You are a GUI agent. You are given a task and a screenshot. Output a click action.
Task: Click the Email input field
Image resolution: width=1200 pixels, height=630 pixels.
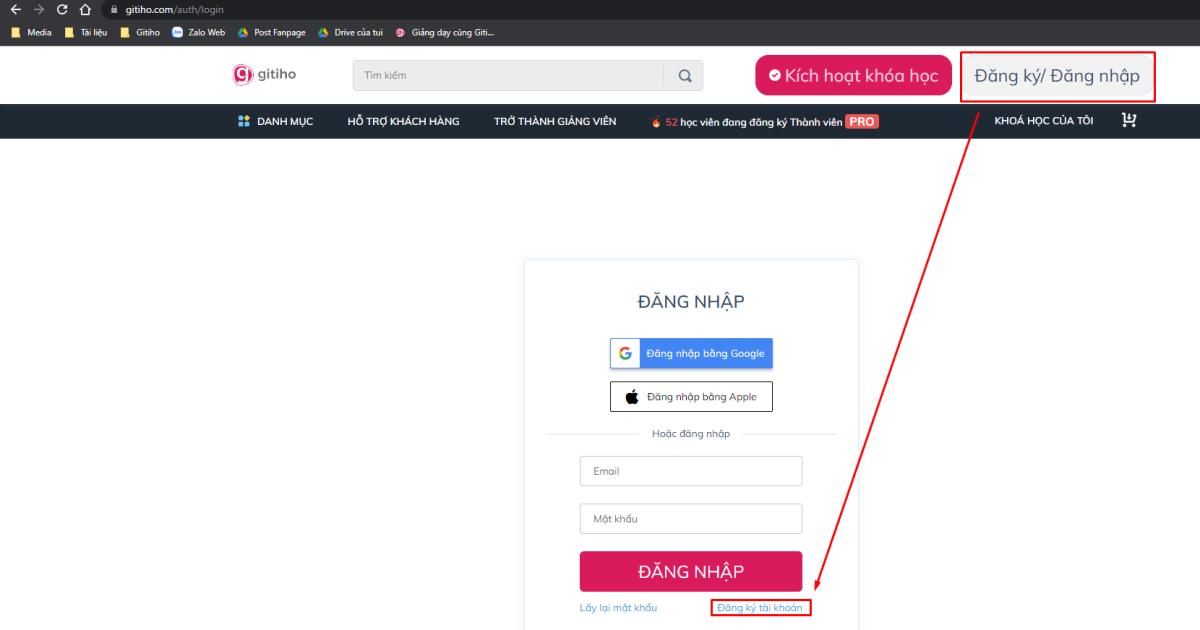691,471
